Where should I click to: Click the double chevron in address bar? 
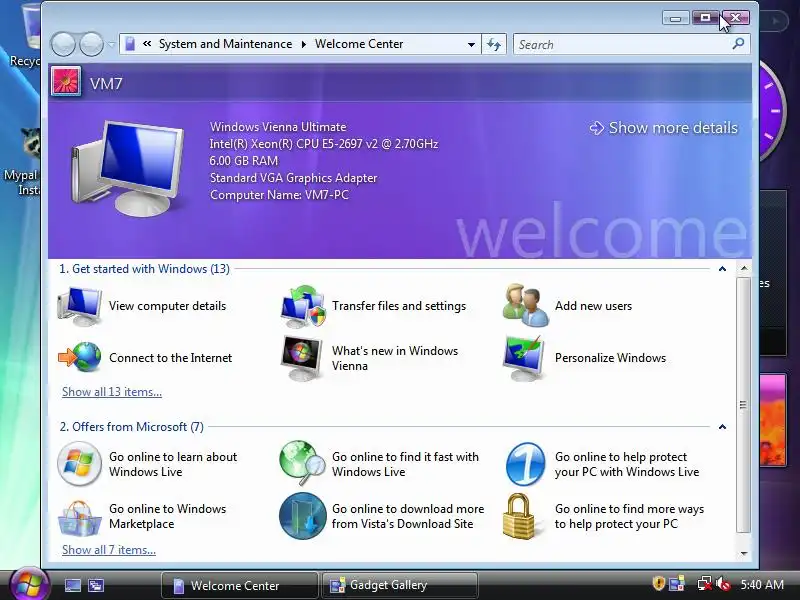click(147, 44)
